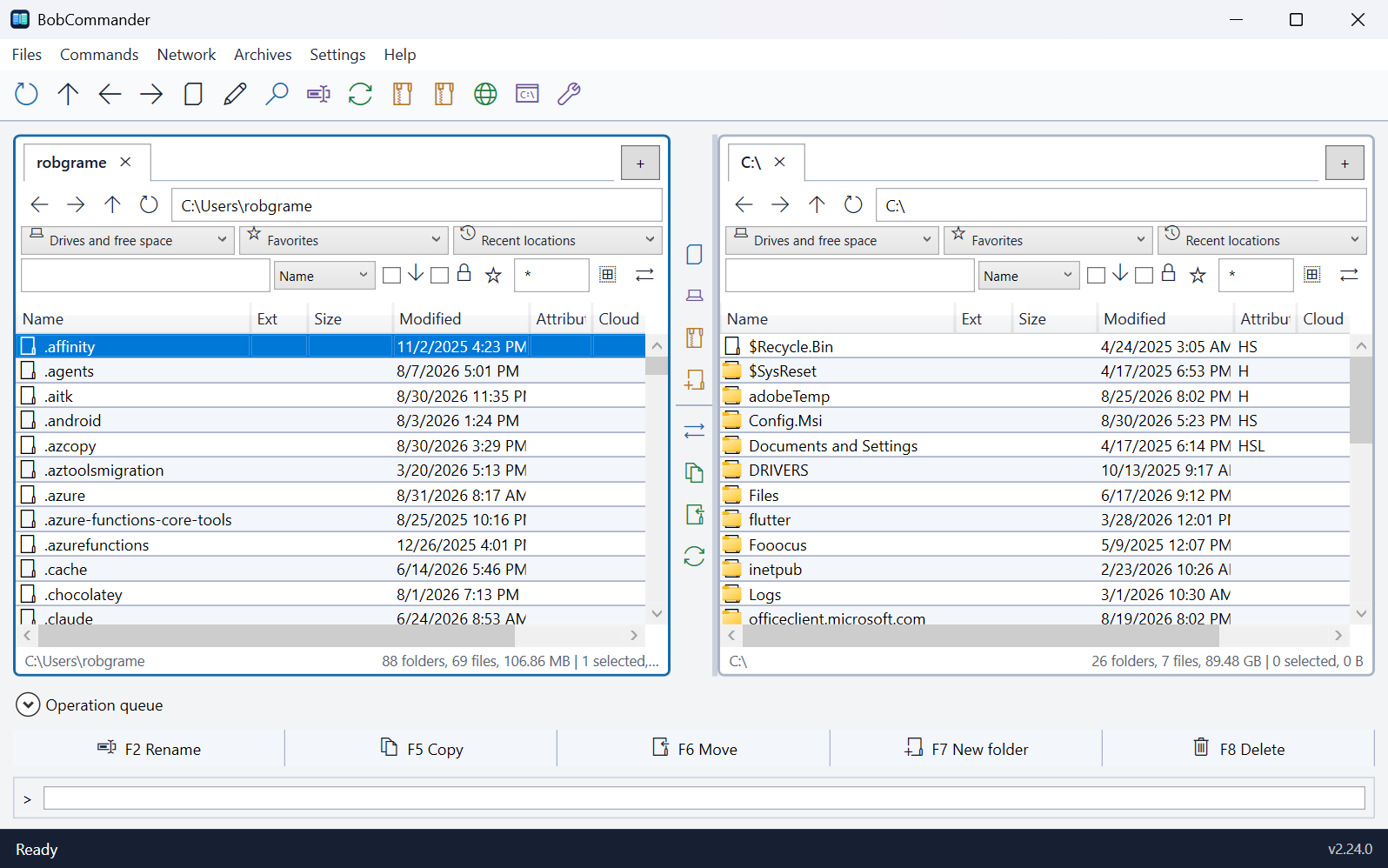Image resolution: width=1388 pixels, height=868 pixels.
Task: Click the green copy icon in middle strip
Action: (694, 472)
